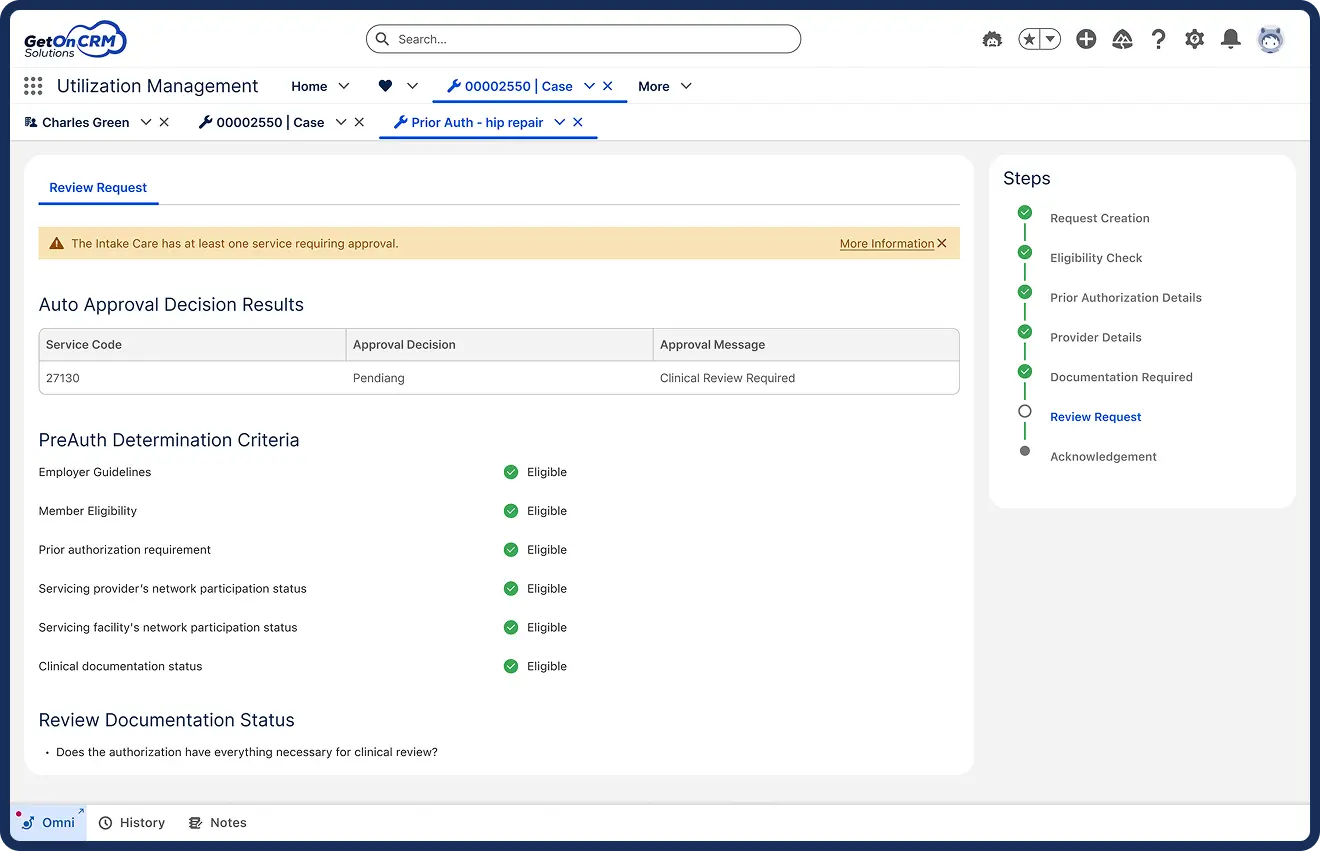Viewport: 1320px width, 851px height.
Task: Click the Help question mark icon
Action: [x=1158, y=39]
